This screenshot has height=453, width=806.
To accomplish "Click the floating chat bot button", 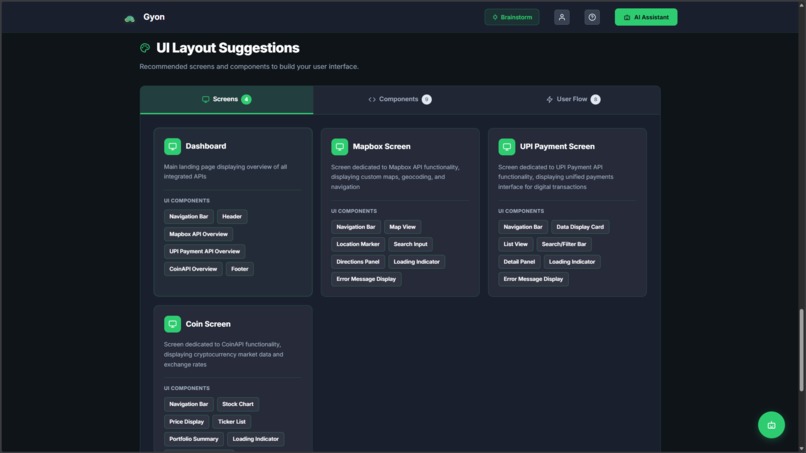I will pyautogui.click(x=771, y=425).
